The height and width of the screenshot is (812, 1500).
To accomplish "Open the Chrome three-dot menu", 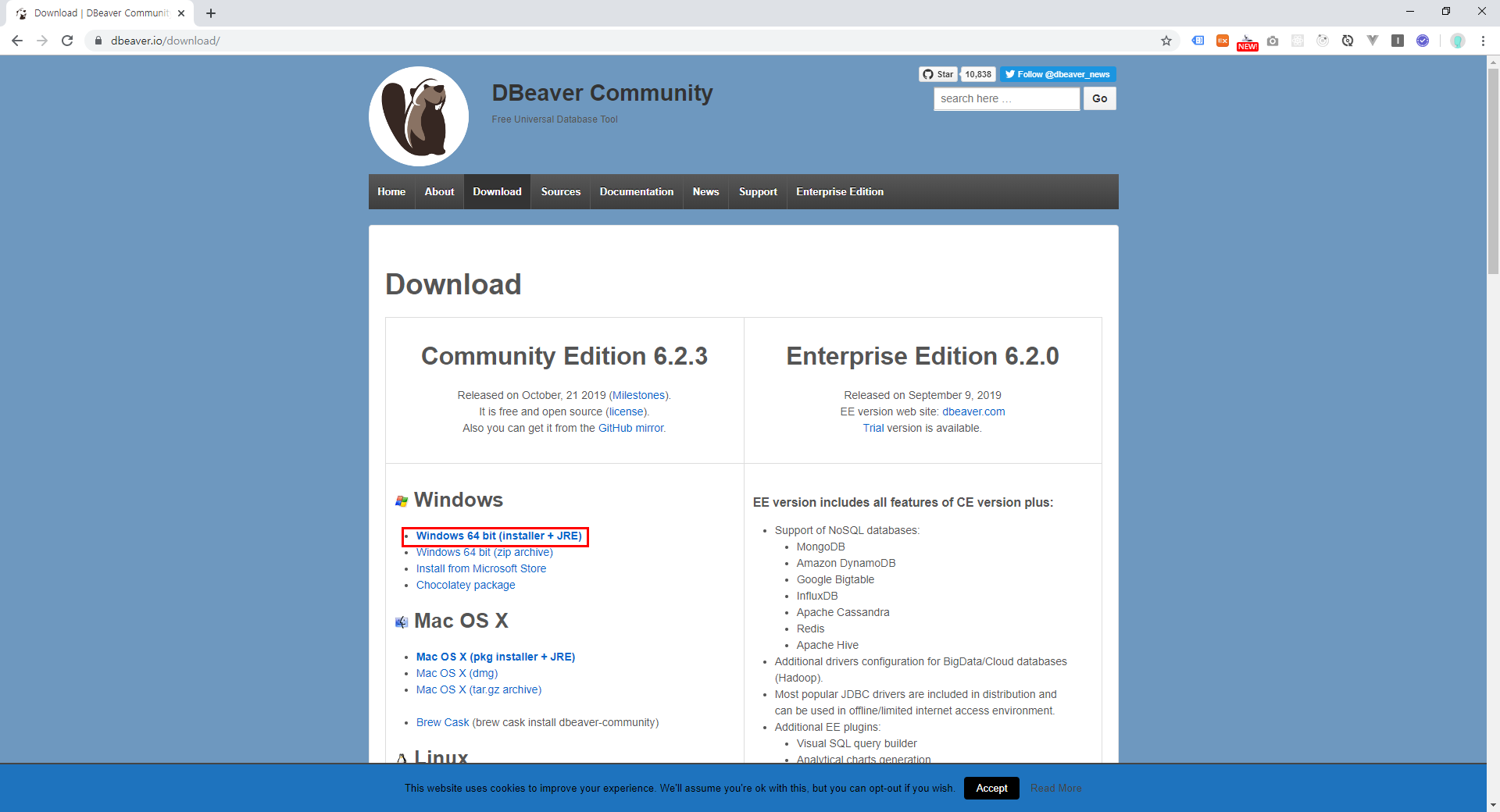I will pos(1483,41).
